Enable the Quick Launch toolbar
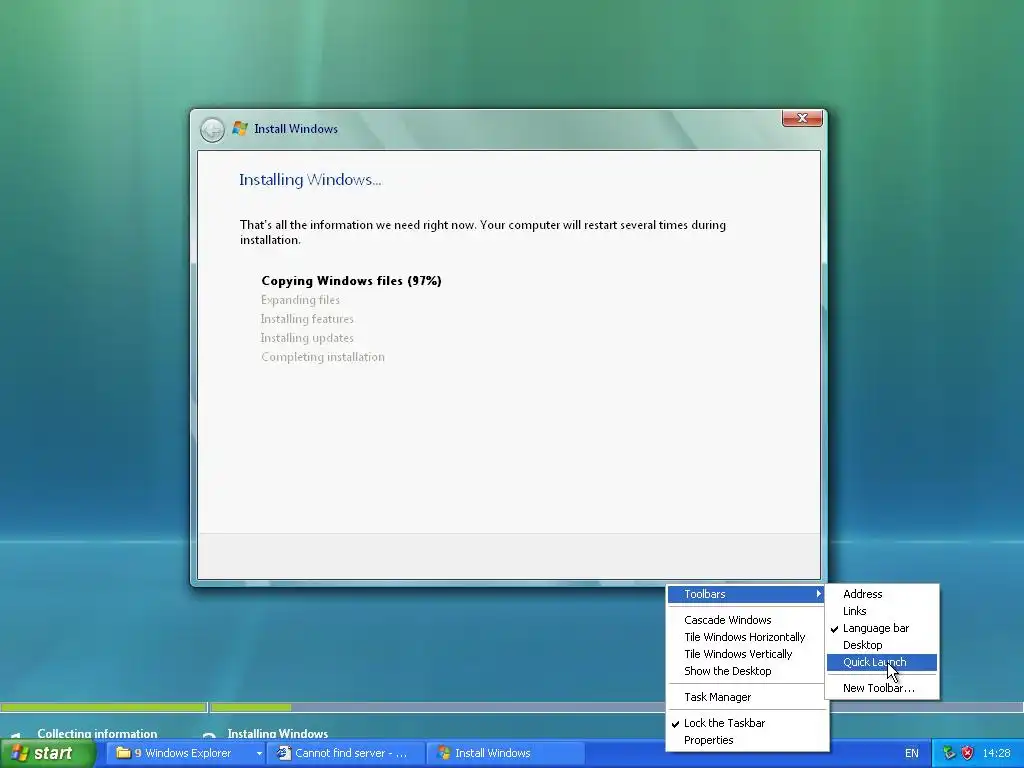Screen dimensions: 1024x768 882,662
